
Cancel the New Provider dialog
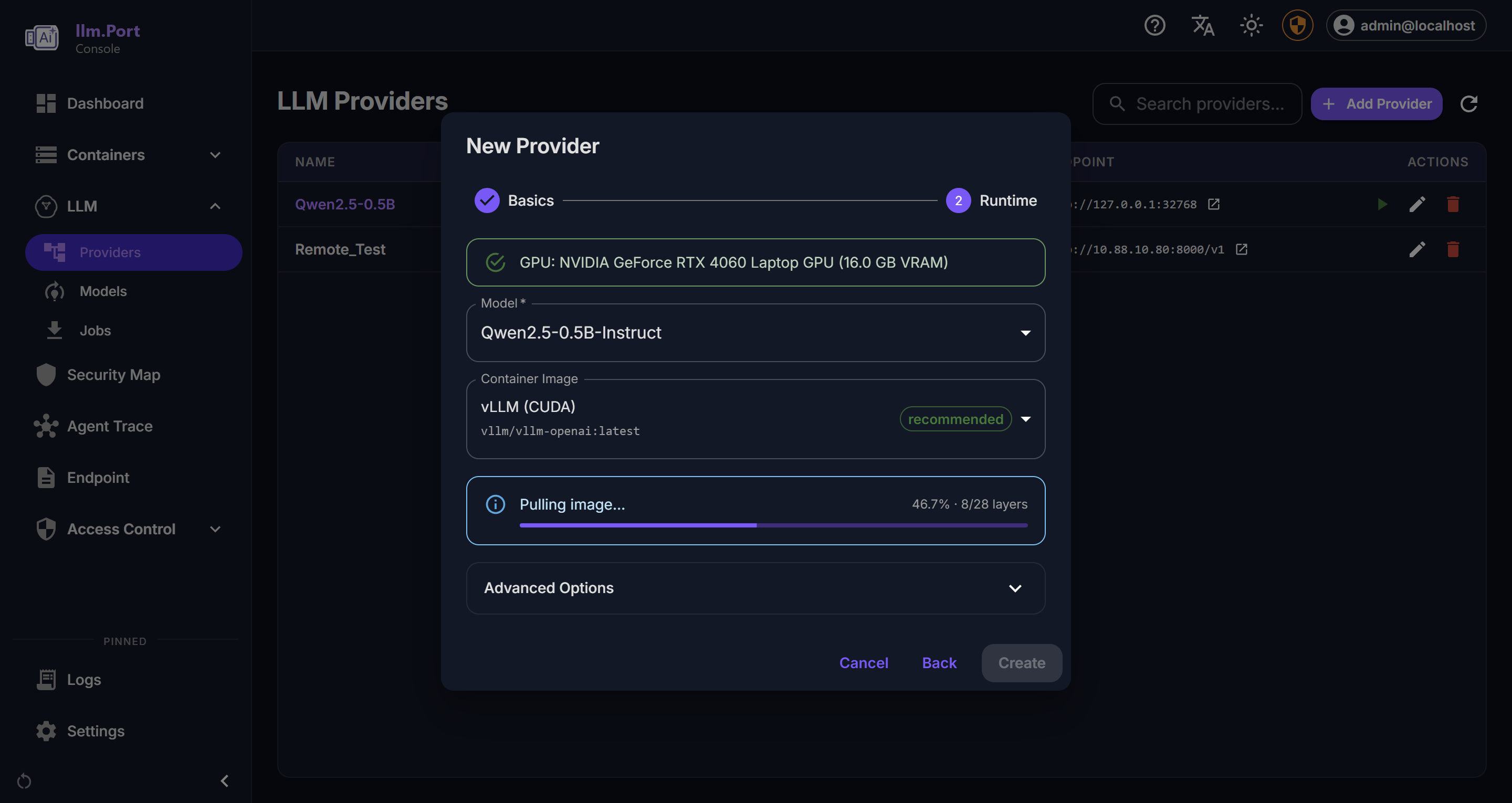coord(864,663)
